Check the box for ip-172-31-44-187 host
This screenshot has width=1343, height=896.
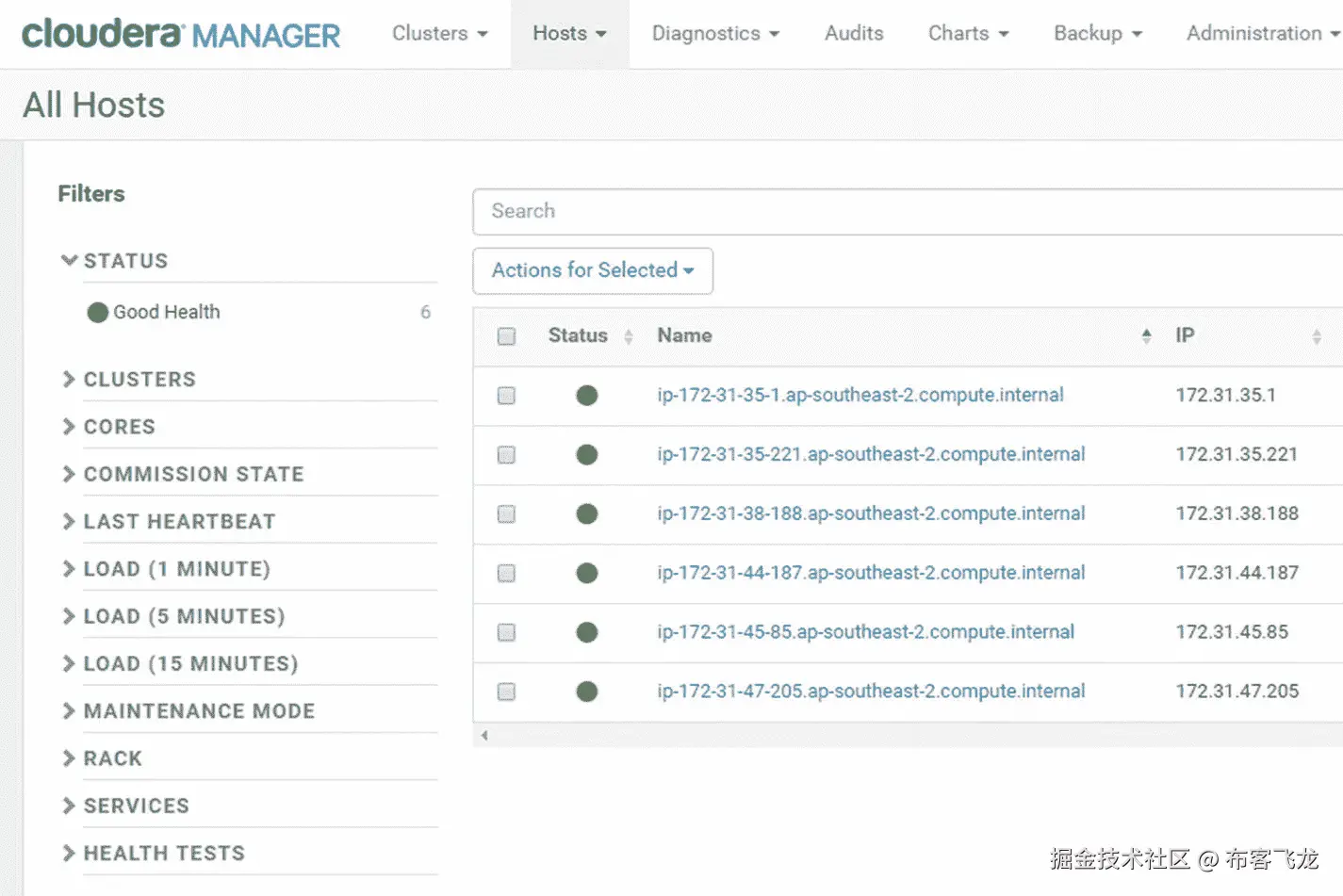pyautogui.click(x=506, y=573)
